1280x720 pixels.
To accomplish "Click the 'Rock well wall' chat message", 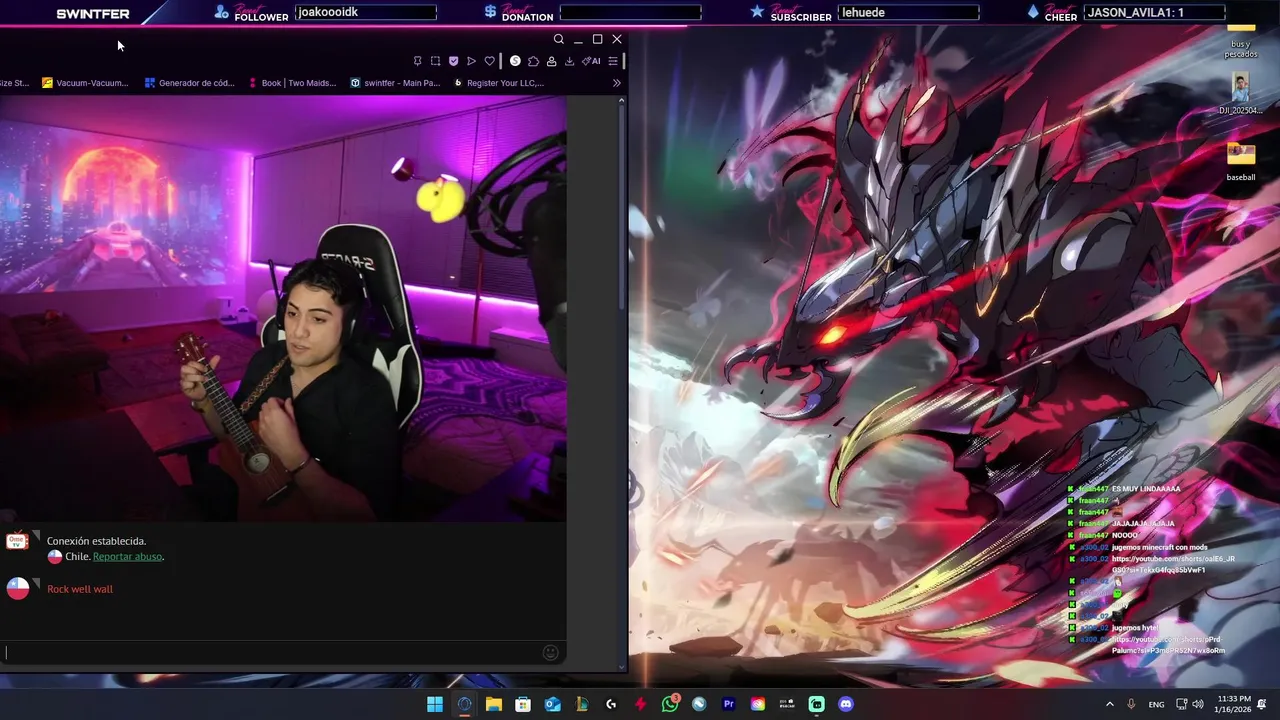I will (80, 589).
